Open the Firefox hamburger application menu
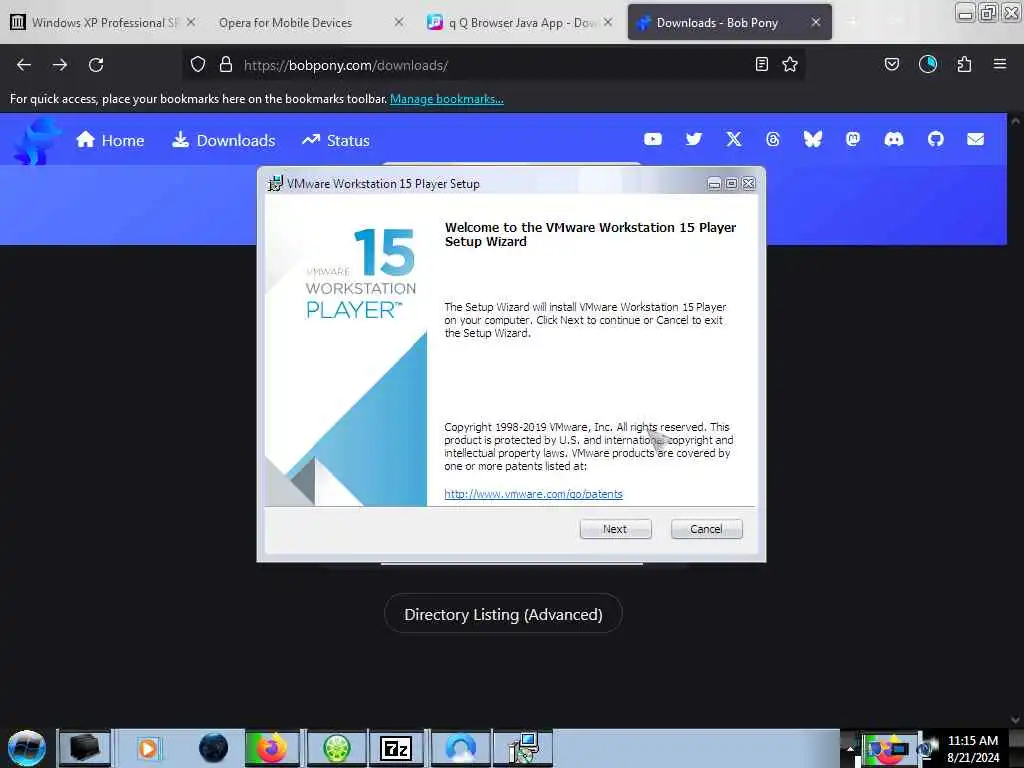The width and height of the screenshot is (1024, 768). point(1000,64)
